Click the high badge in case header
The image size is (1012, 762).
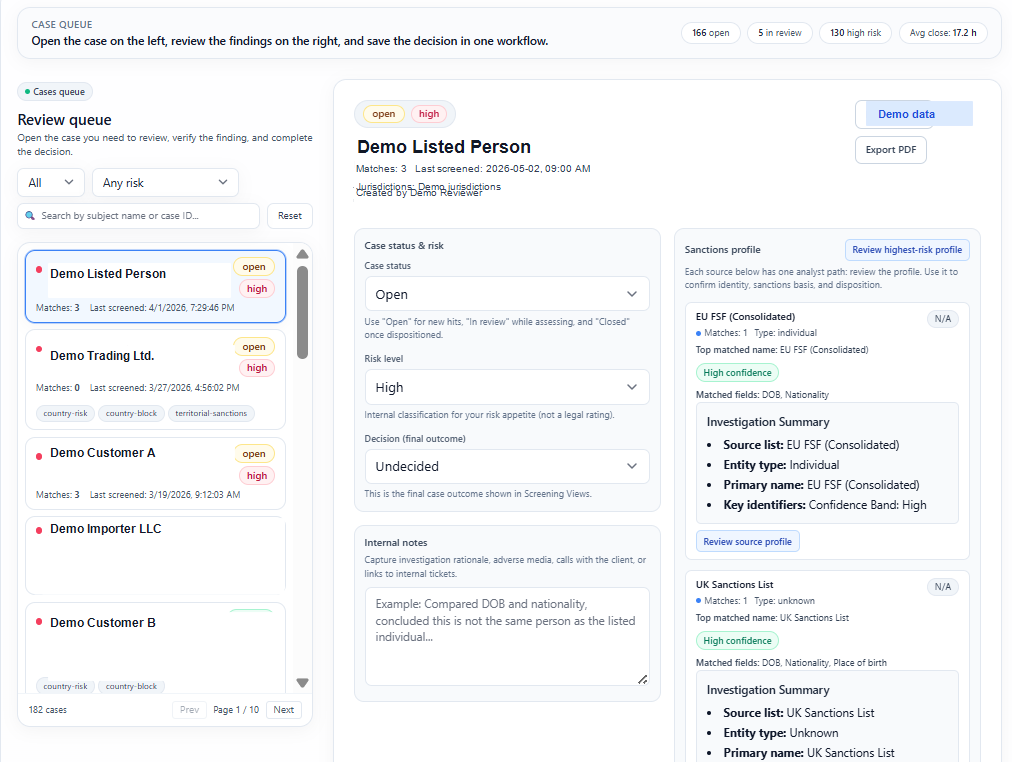click(429, 114)
